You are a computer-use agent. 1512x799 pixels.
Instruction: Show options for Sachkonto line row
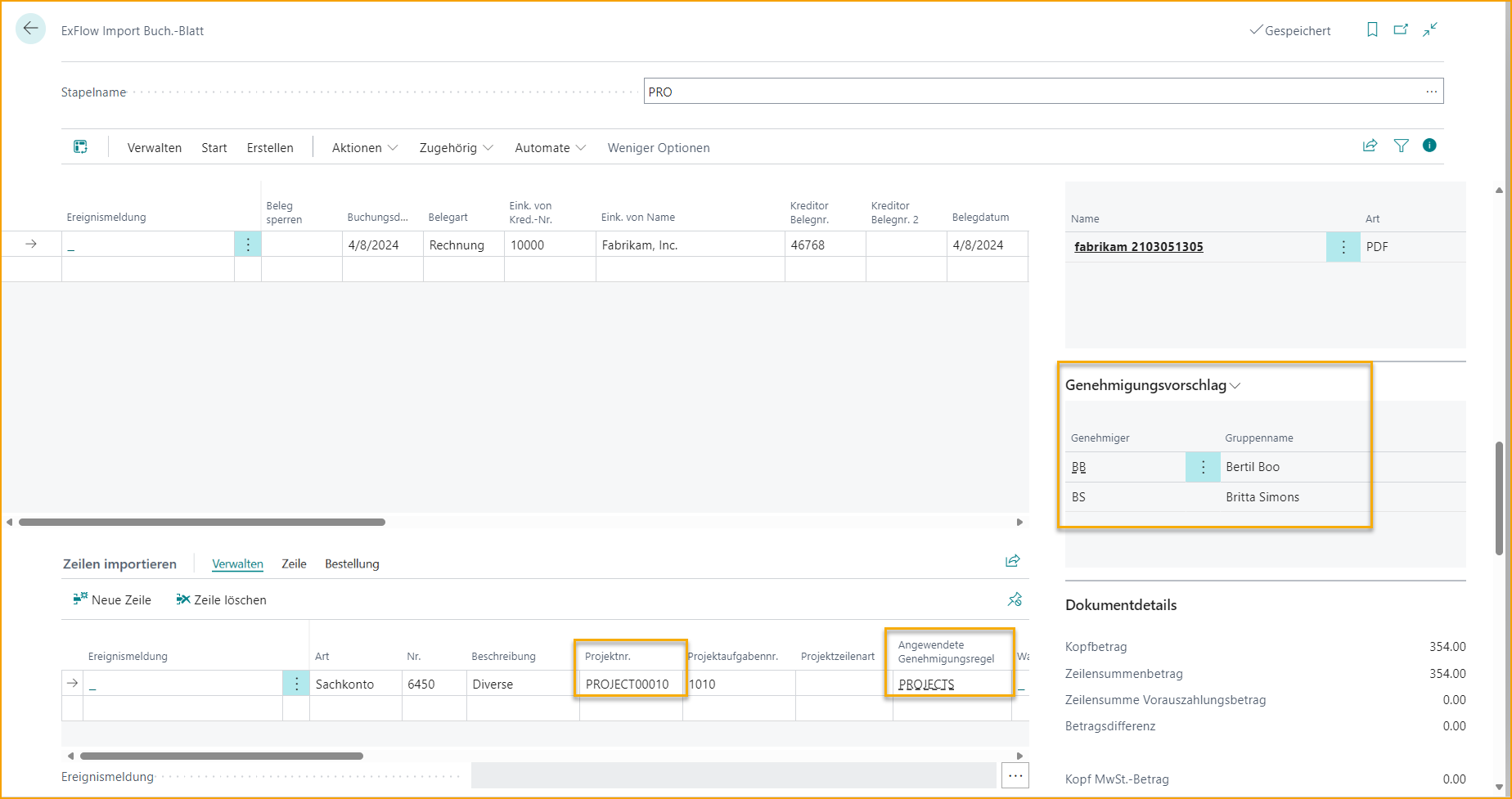pos(296,684)
